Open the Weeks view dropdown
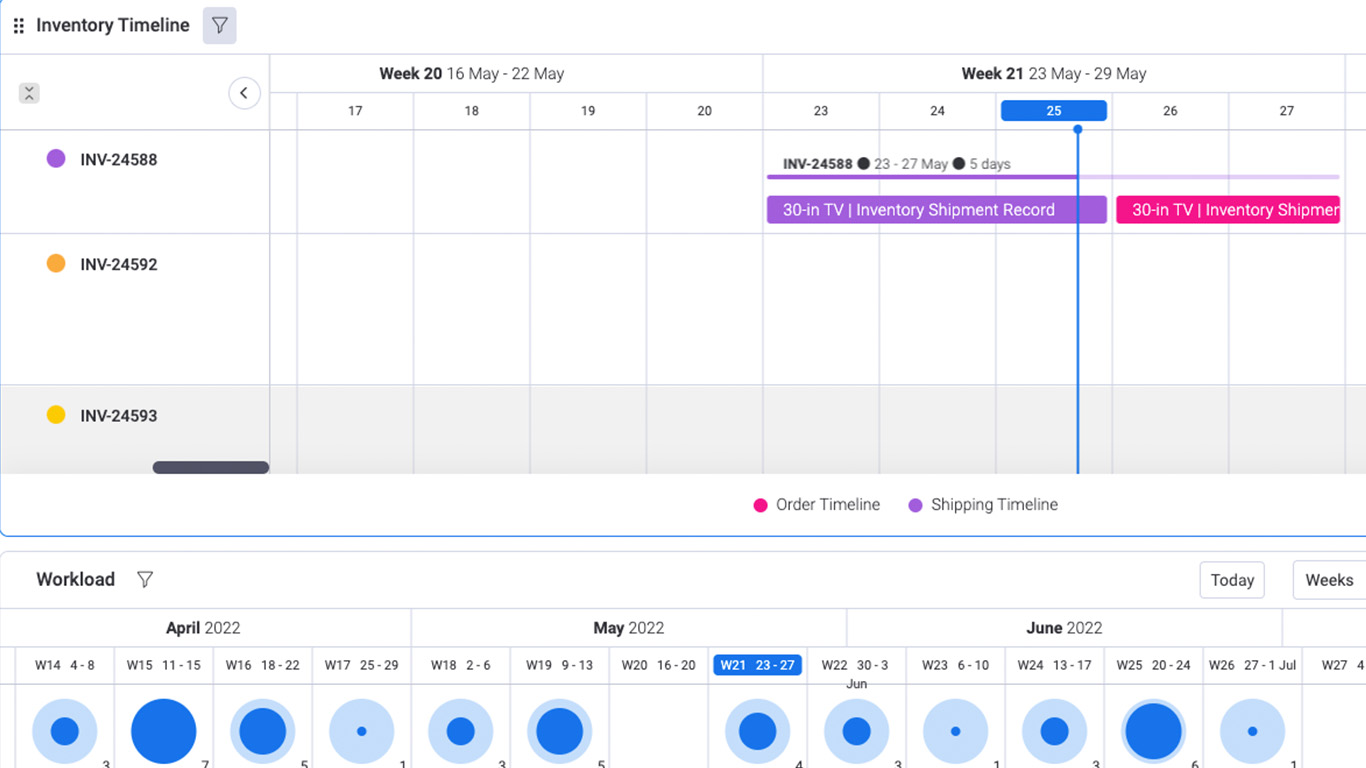This screenshot has height=768, width=1366. [1329, 580]
